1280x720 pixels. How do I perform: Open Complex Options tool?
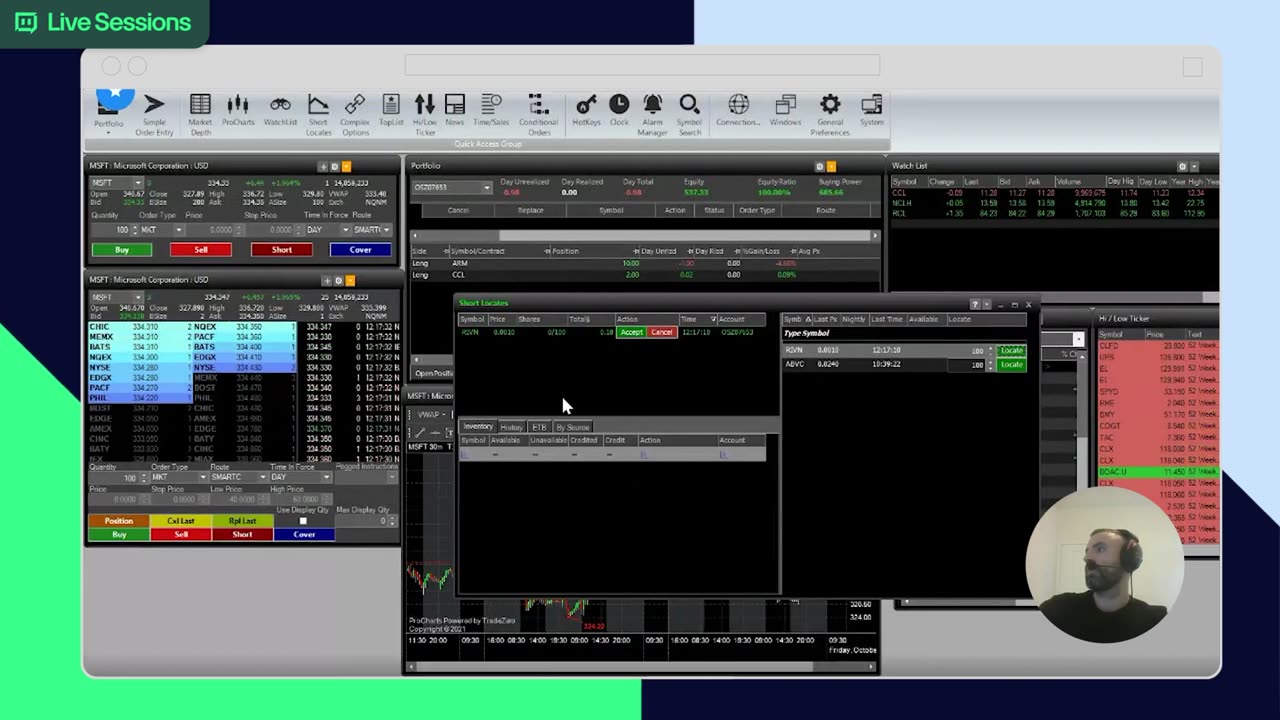[355, 114]
